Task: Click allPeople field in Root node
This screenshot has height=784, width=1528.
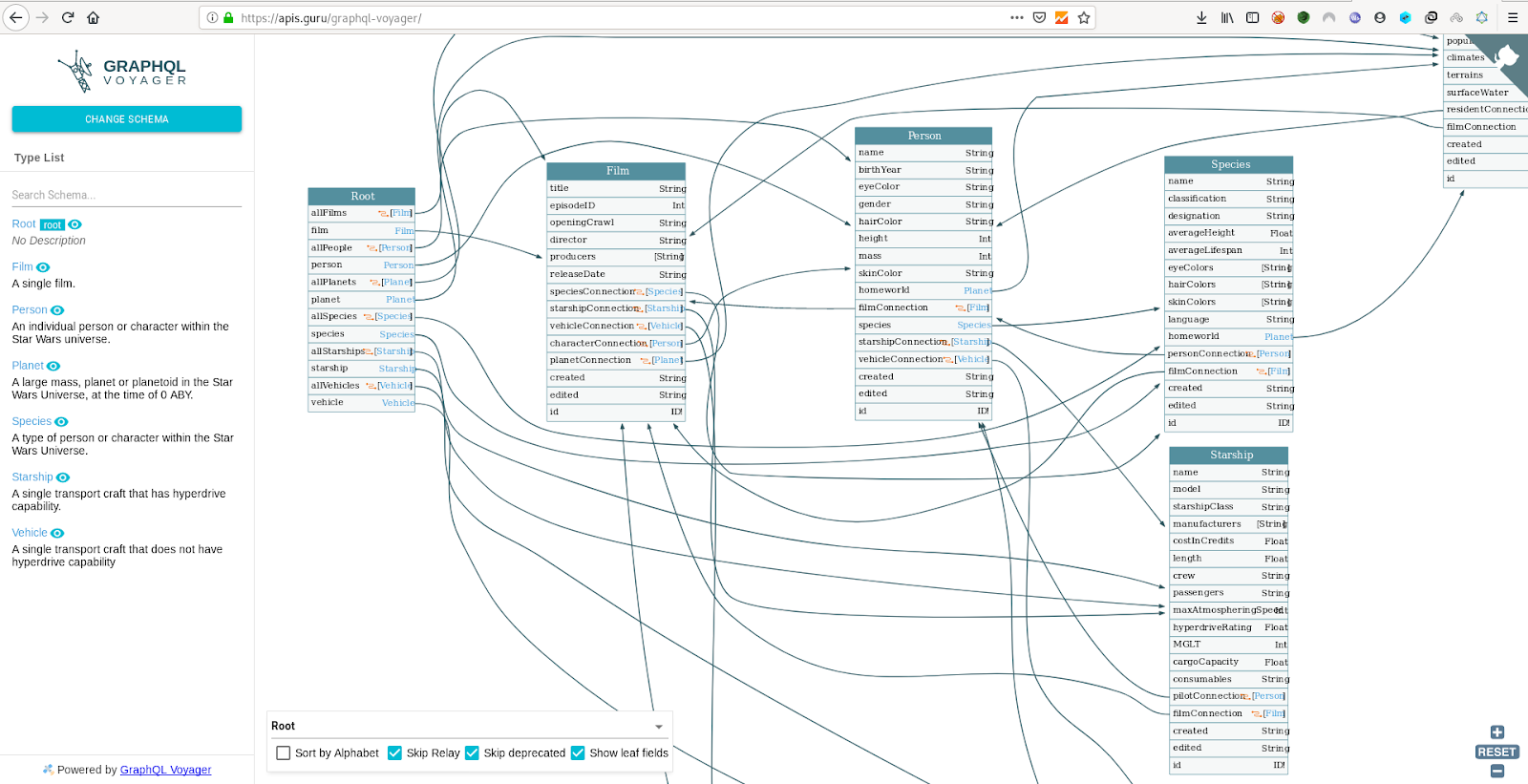Action: [362, 248]
